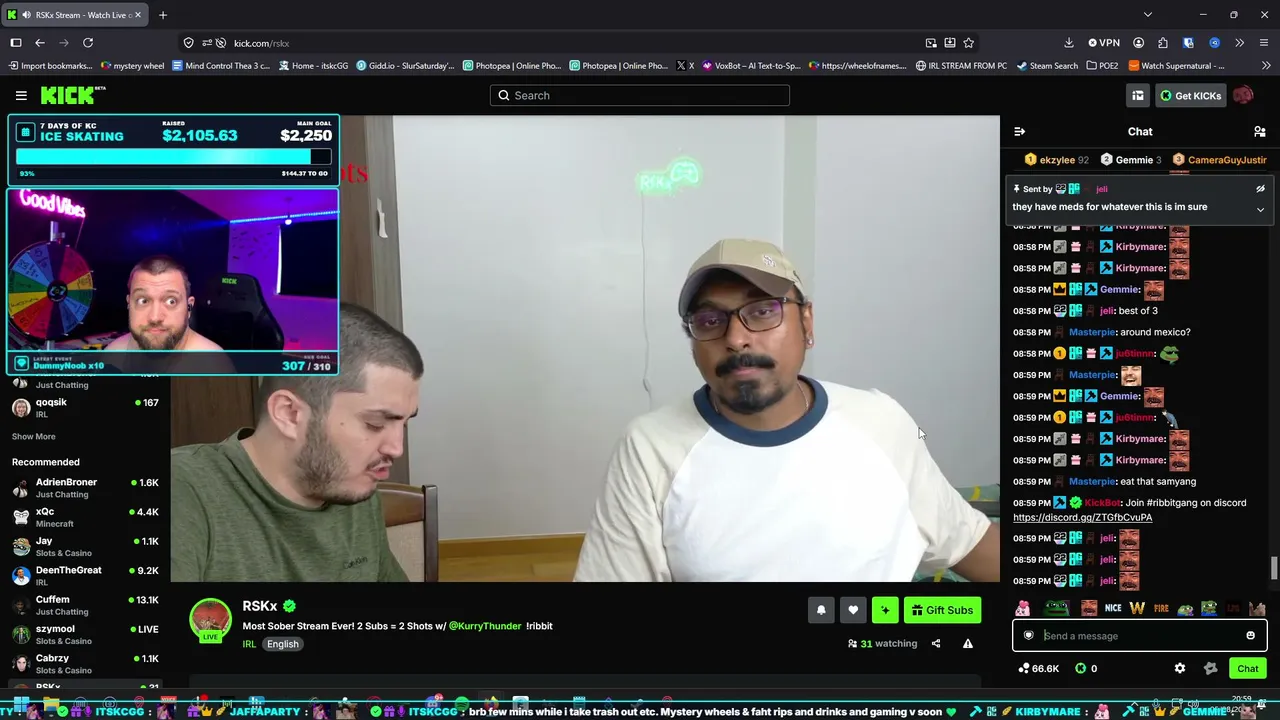Open qoqsik followed channel
Screen dimensions: 1280x720
pos(85,408)
